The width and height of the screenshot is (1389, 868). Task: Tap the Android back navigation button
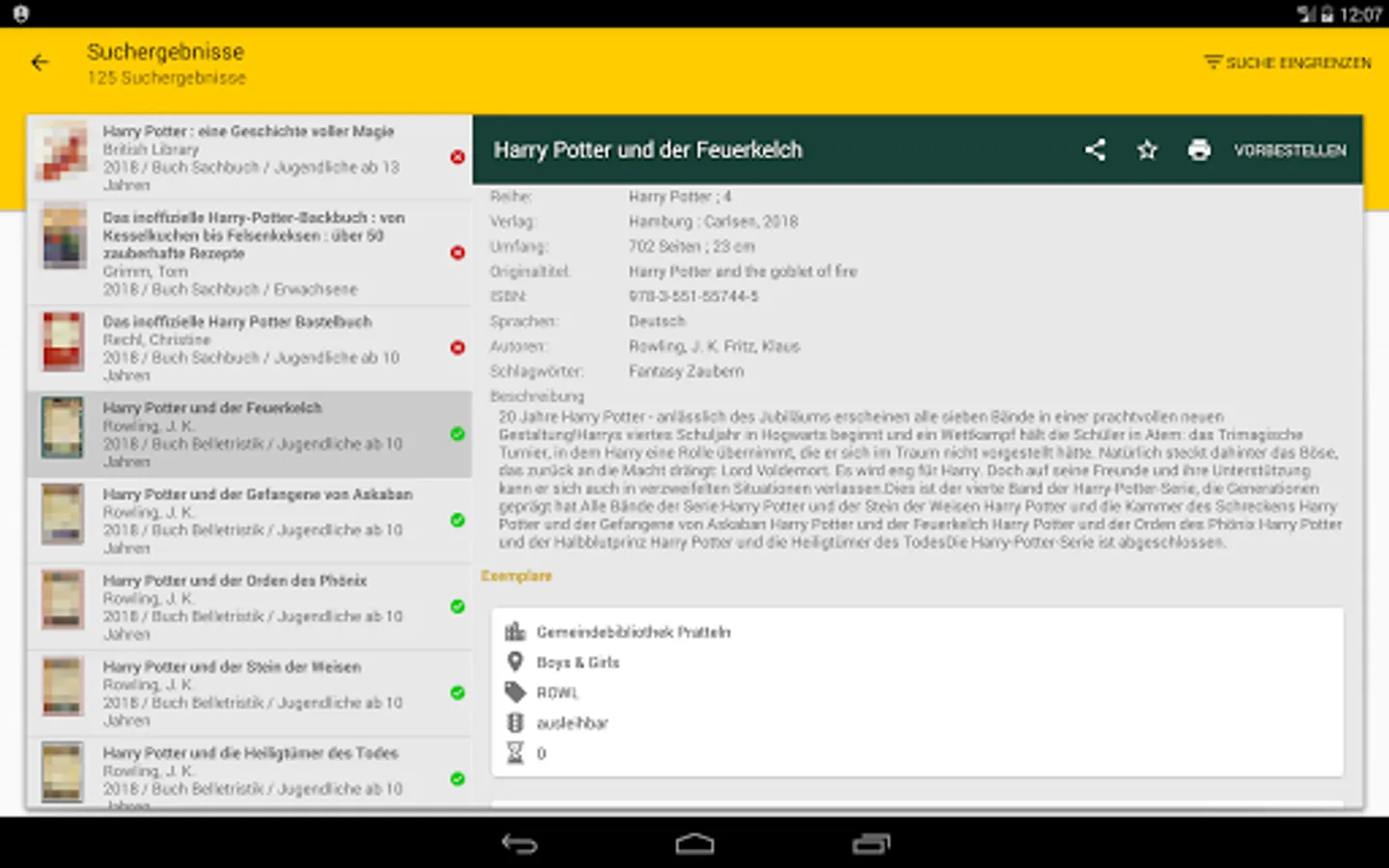click(x=519, y=844)
